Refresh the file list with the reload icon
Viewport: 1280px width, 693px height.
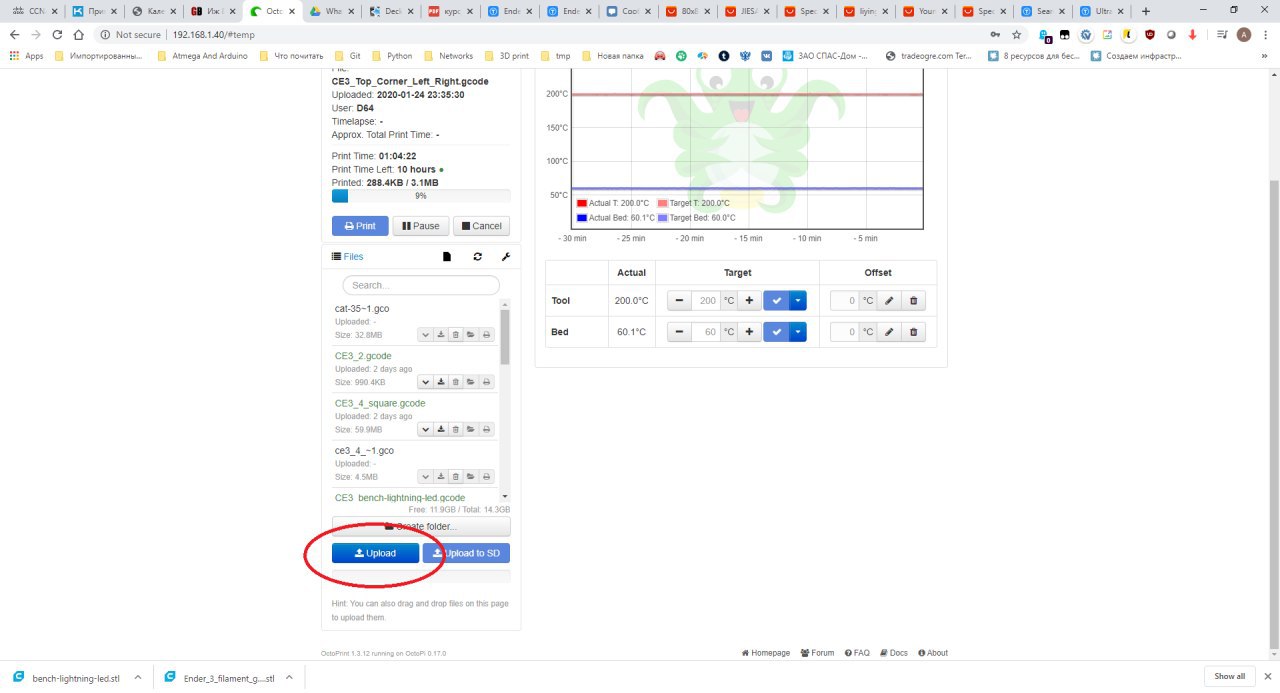[x=477, y=257]
